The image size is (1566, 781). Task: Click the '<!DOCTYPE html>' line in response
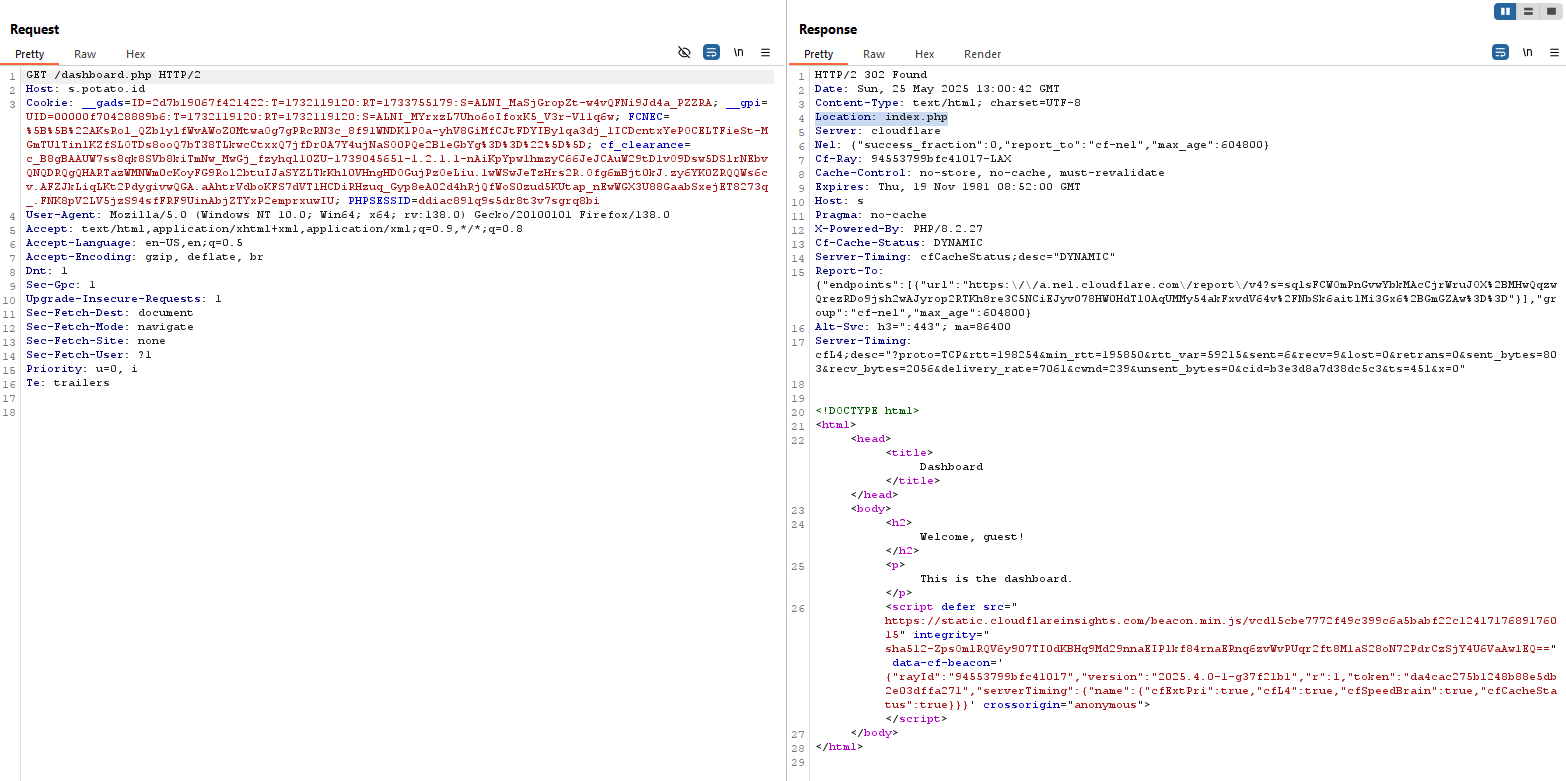click(x=867, y=411)
